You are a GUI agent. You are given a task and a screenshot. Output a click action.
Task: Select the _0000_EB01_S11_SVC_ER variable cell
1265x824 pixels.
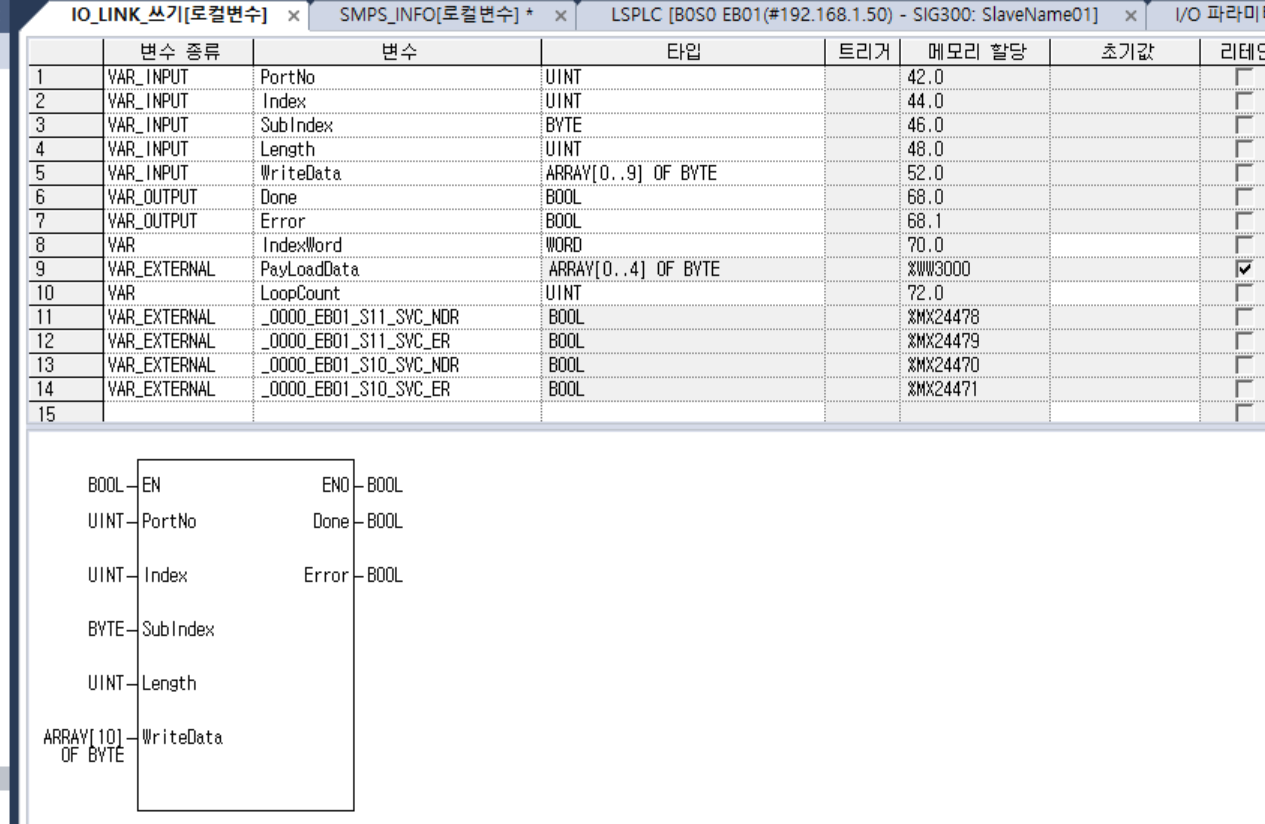pyautogui.click(x=397, y=340)
